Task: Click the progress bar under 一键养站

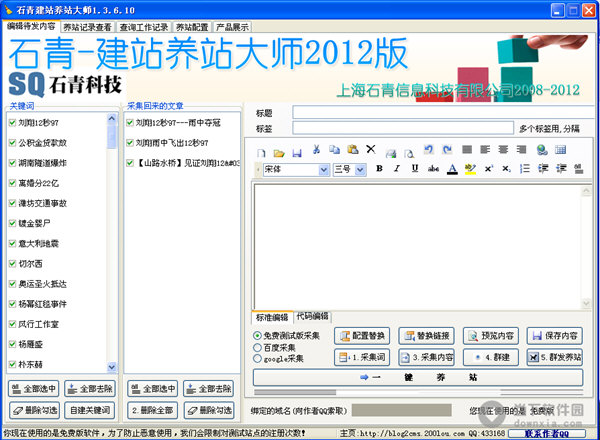Action: (x=419, y=392)
